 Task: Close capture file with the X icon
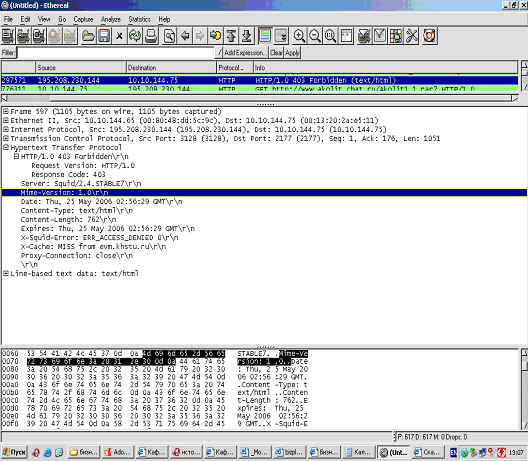(119, 36)
